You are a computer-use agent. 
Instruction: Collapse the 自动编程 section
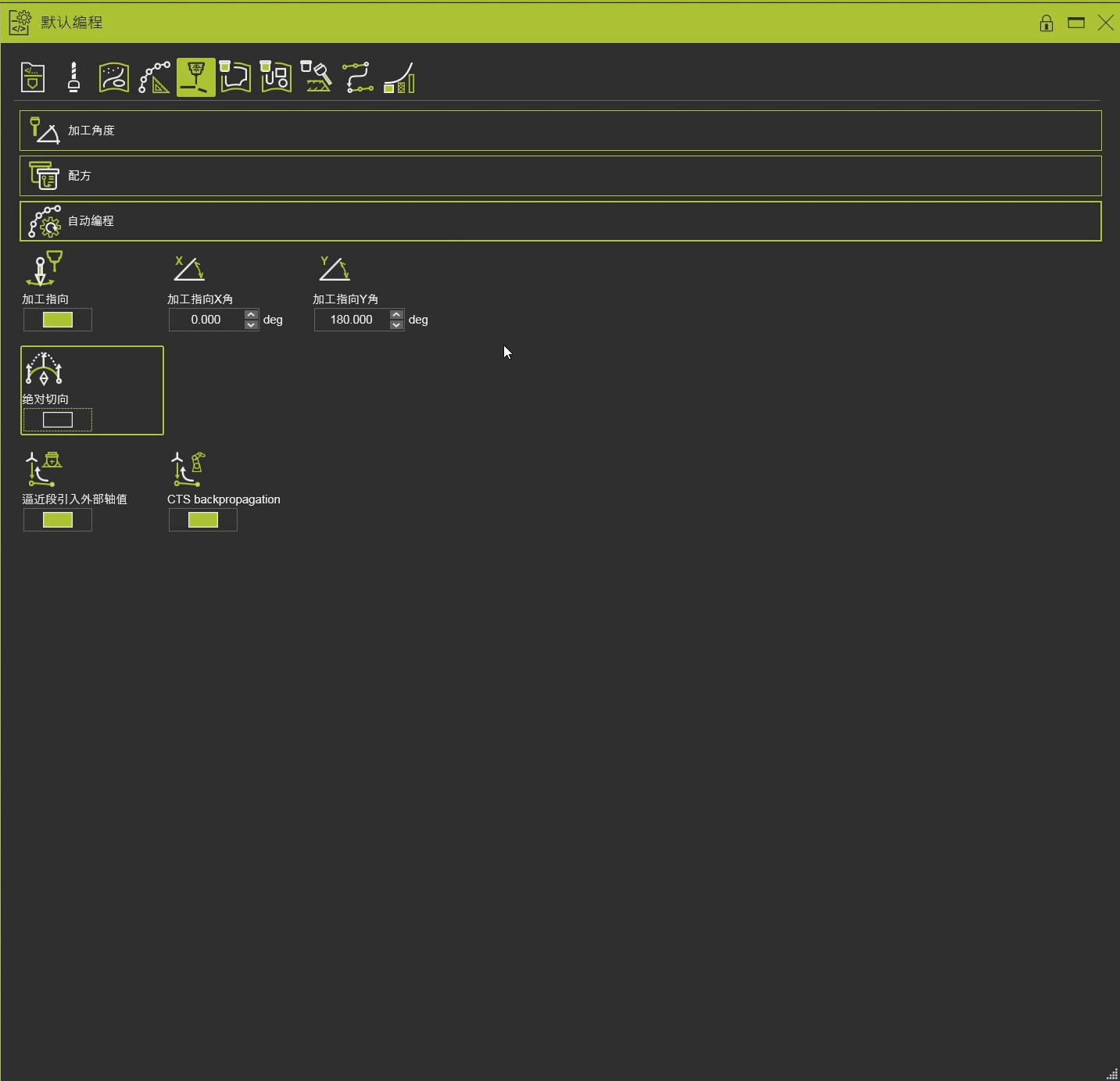(560, 221)
